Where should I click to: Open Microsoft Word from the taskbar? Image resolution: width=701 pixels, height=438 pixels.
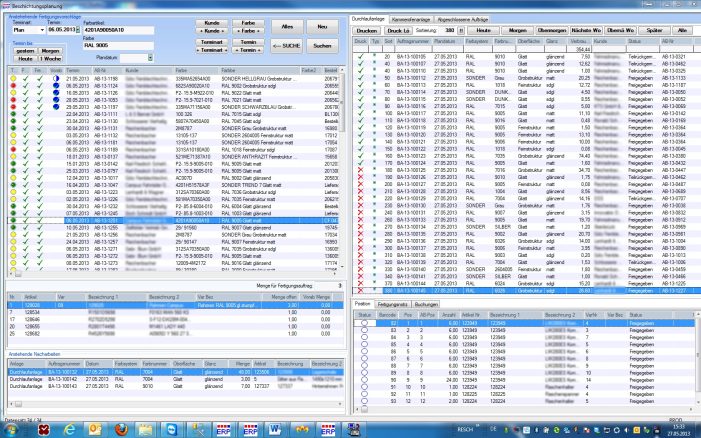tap(274, 430)
